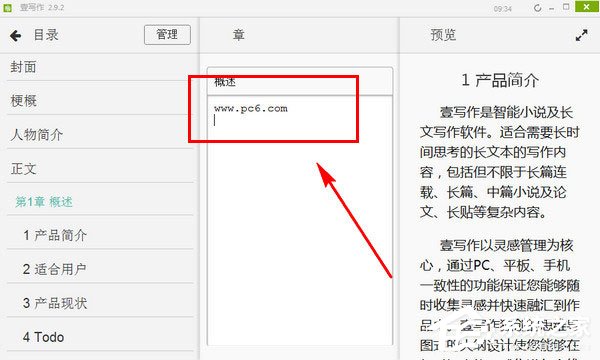Image resolution: width=600 pixels, height=360 pixels.
Task: Click the 目录 header label
Action: click(x=46, y=35)
